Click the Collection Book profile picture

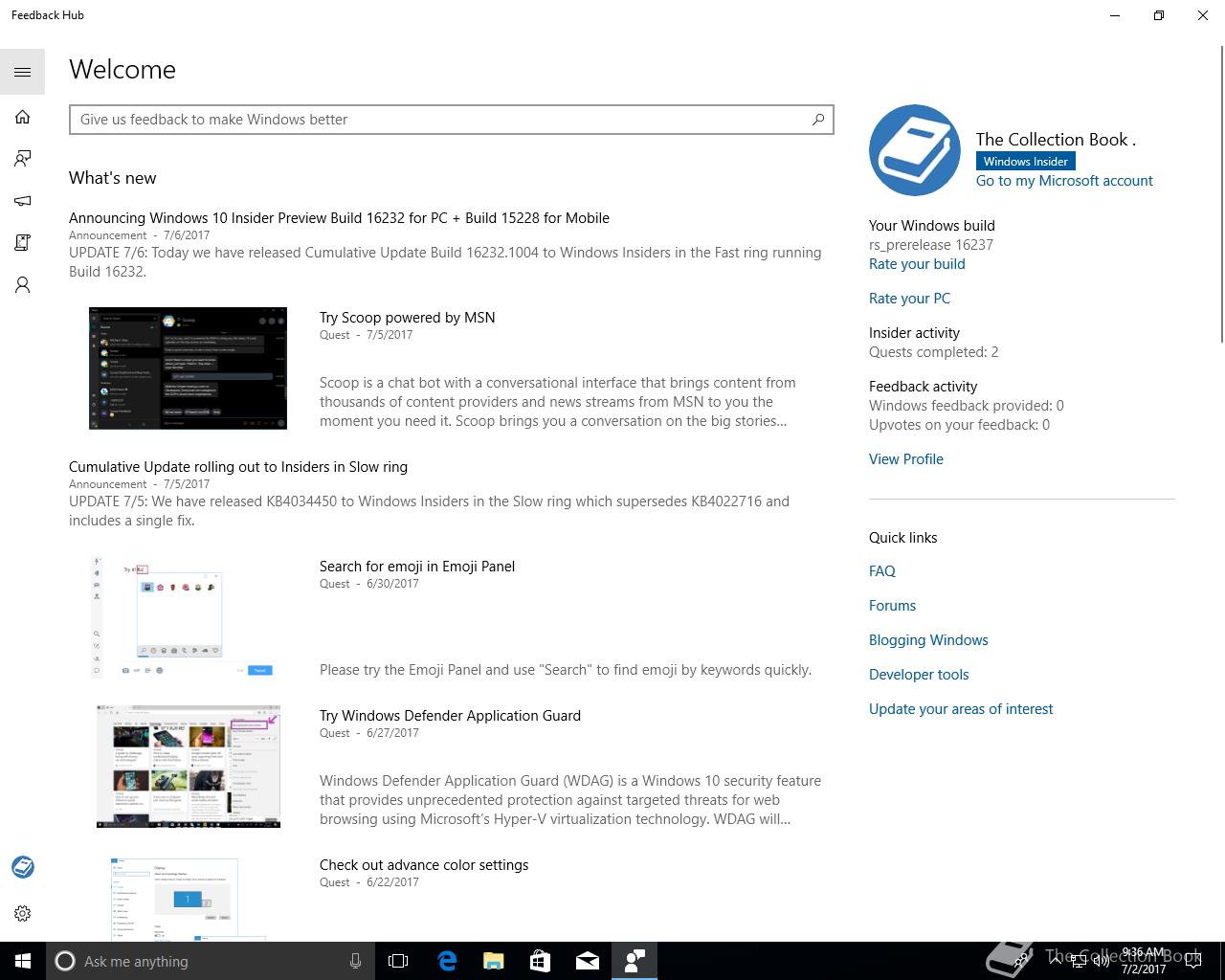coord(914,150)
